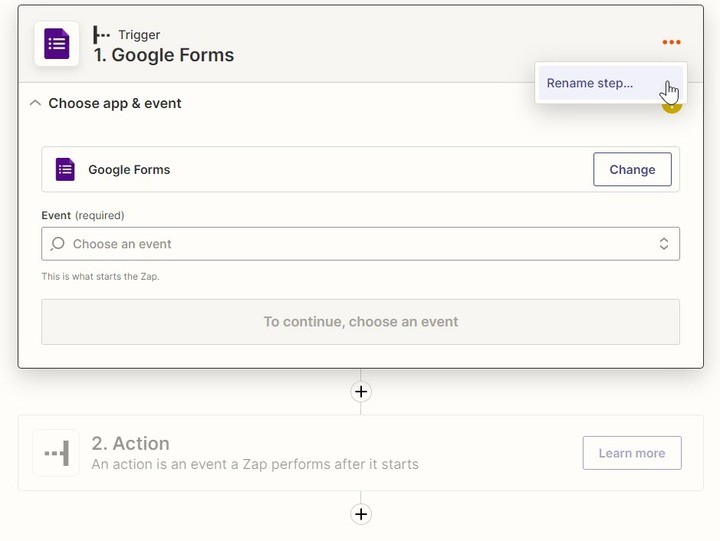Open the three-dot step options menu
Viewport: 720px width, 541px height.
pos(671,42)
